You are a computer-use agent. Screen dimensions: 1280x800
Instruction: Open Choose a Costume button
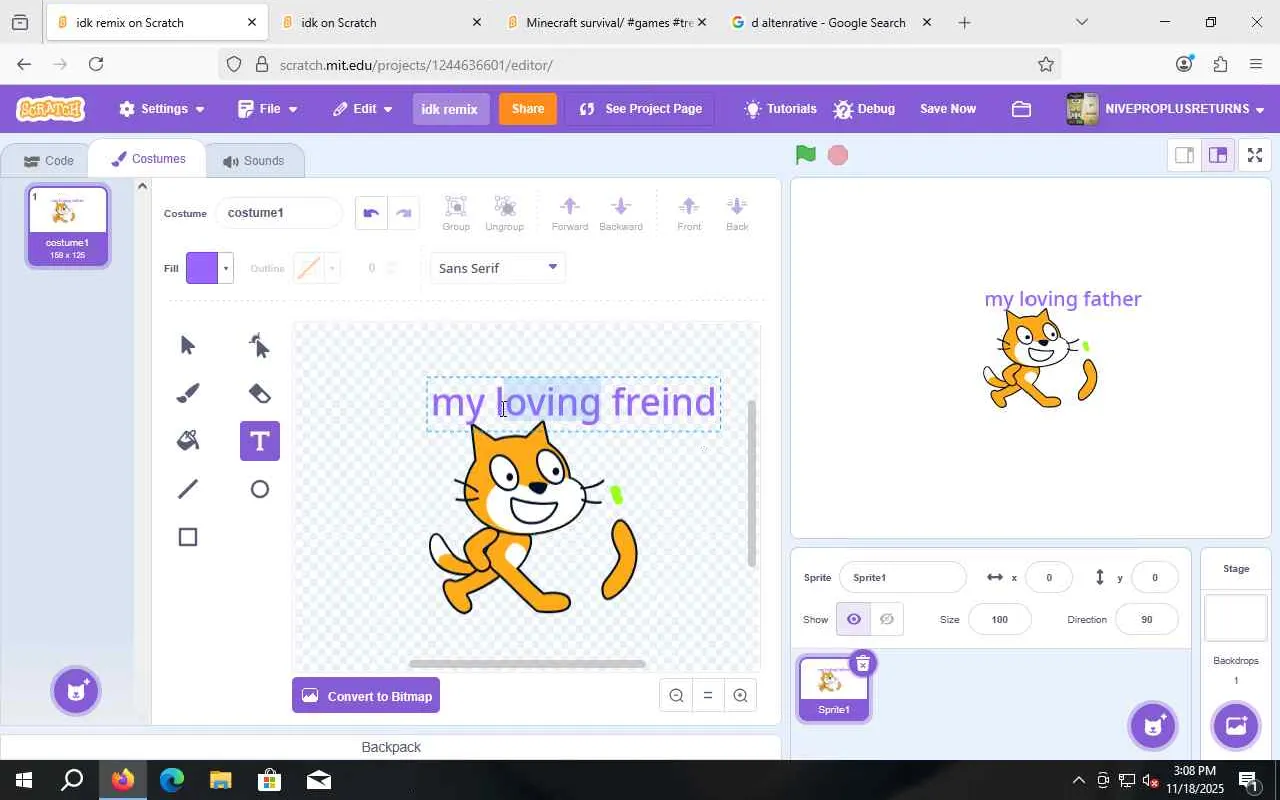tap(77, 690)
